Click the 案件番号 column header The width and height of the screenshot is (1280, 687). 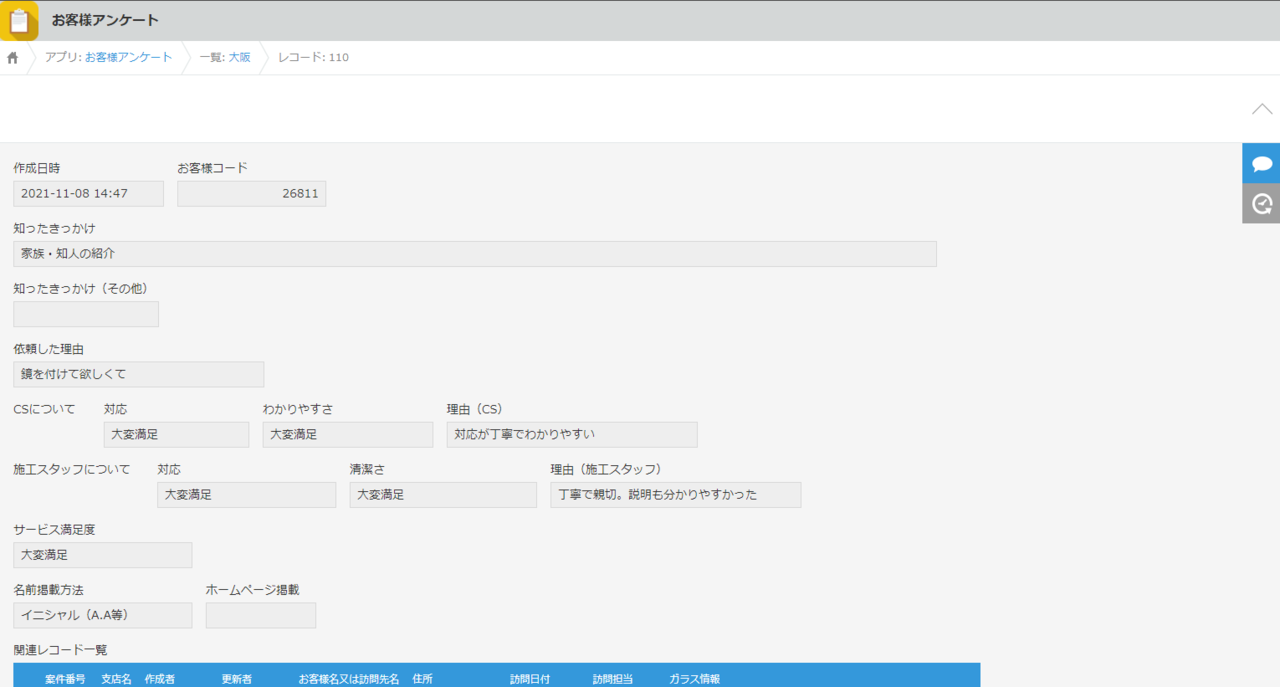tap(65, 679)
